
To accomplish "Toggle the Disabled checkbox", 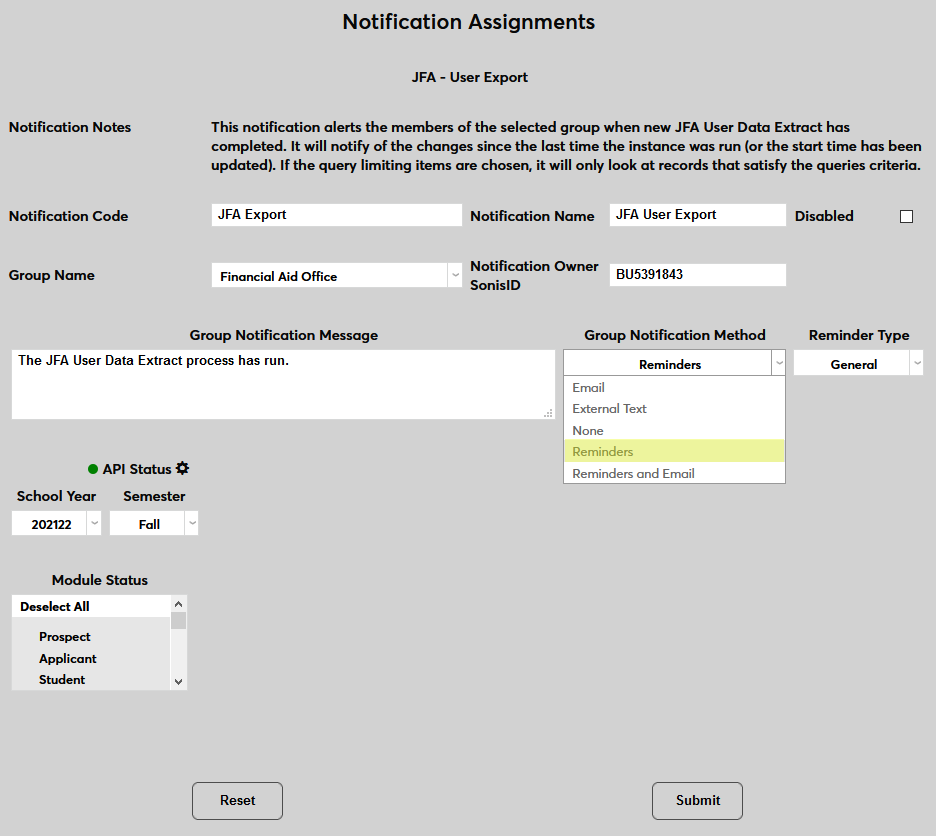I will 906,216.
